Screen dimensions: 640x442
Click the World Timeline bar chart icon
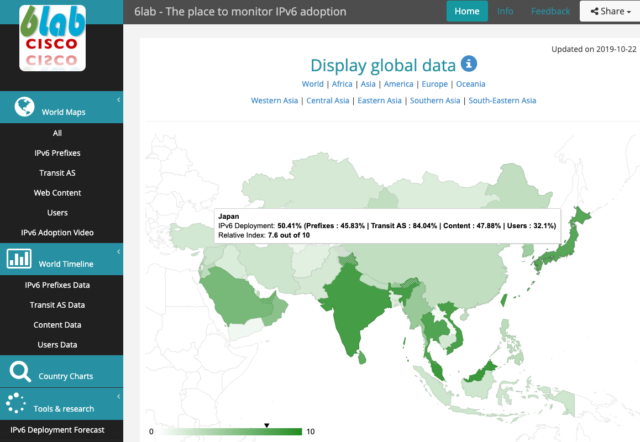20,258
